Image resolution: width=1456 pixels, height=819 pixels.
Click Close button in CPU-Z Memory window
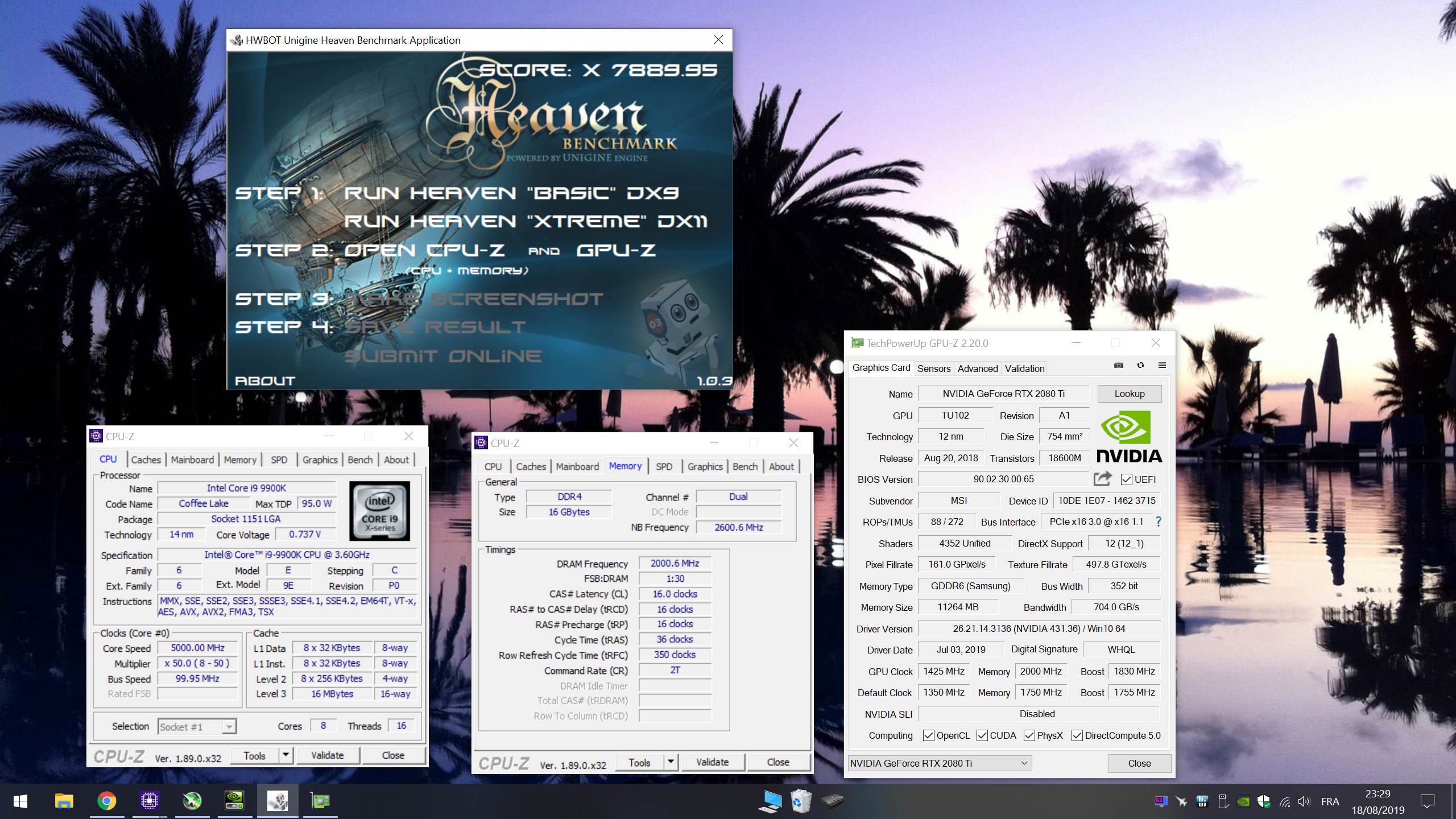(x=777, y=762)
